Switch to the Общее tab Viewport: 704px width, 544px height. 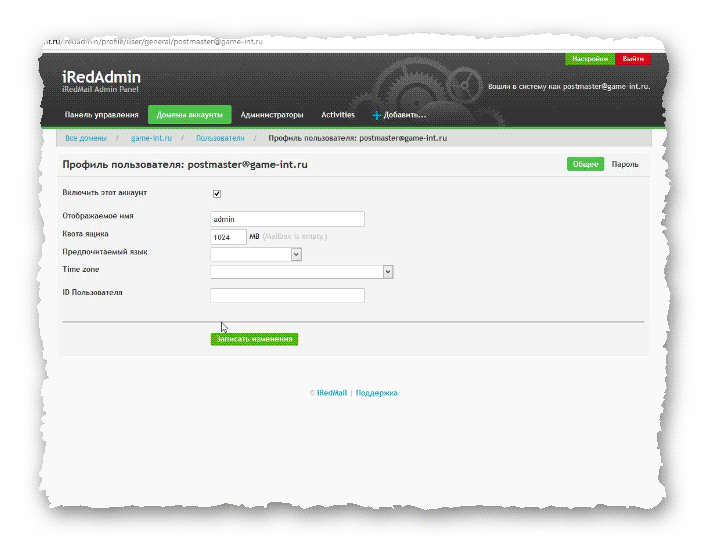(585, 164)
